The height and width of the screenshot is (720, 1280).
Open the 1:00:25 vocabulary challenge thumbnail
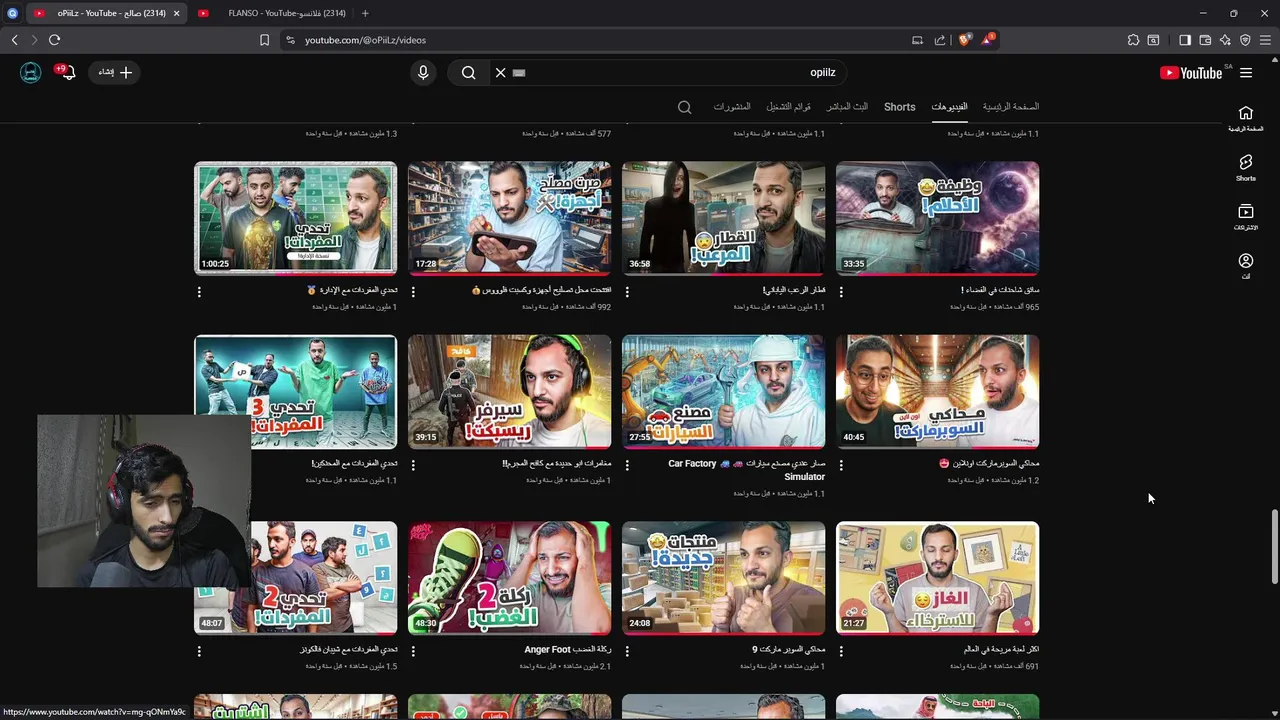295,217
